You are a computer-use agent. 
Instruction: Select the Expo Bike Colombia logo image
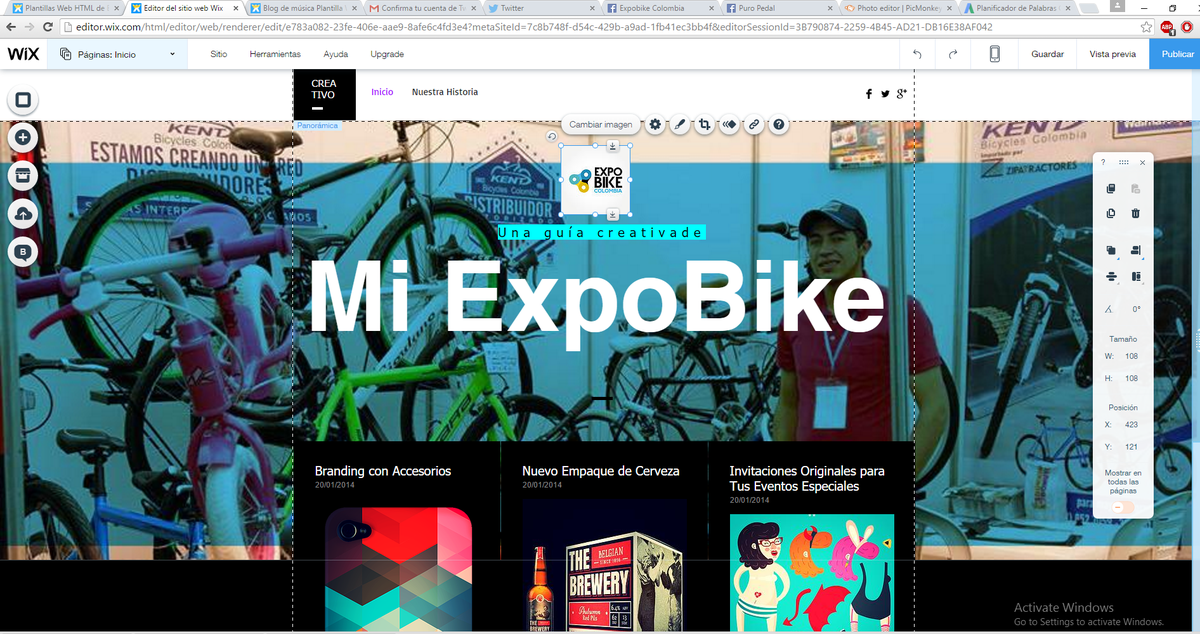pyautogui.click(x=596, y=180)
